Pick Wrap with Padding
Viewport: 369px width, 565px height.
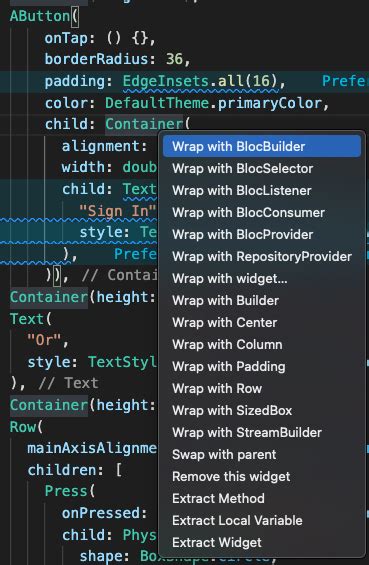click(262, 366)
